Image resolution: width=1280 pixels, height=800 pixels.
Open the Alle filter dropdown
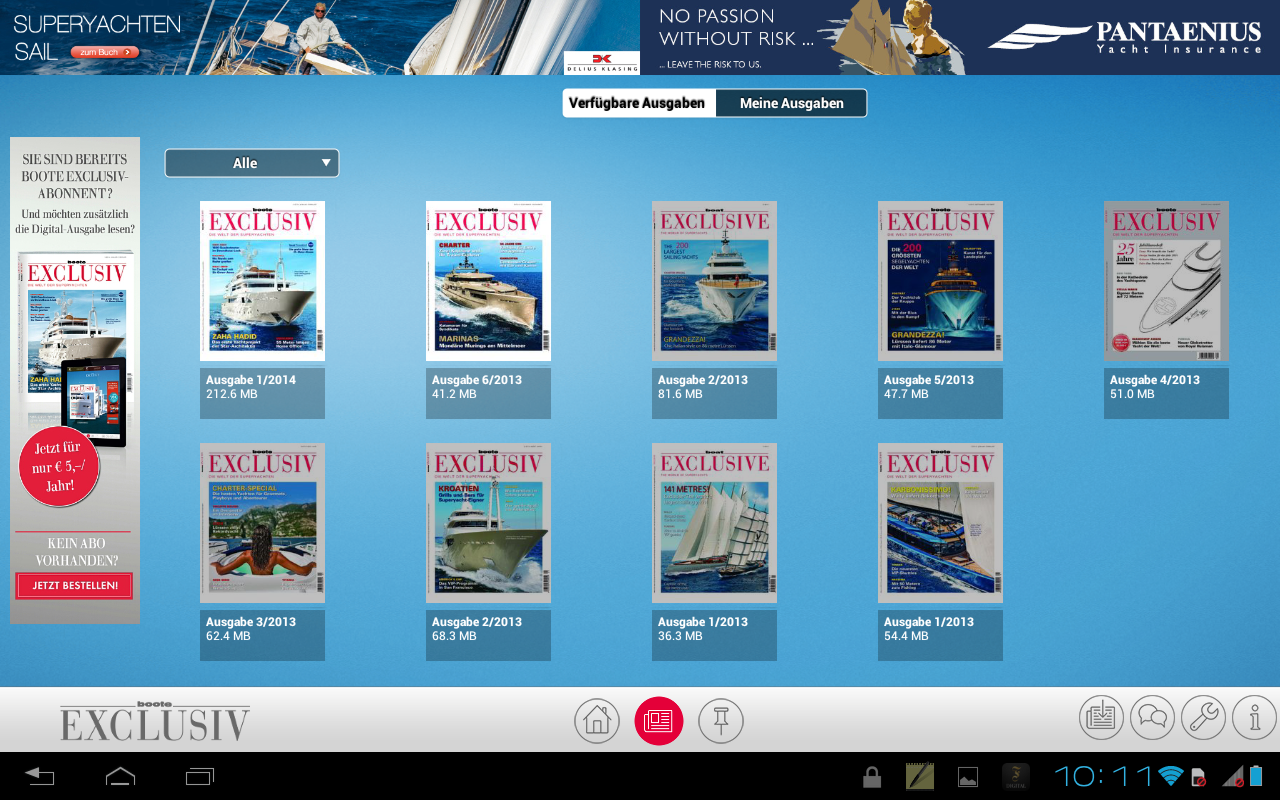tap(252, 163)
